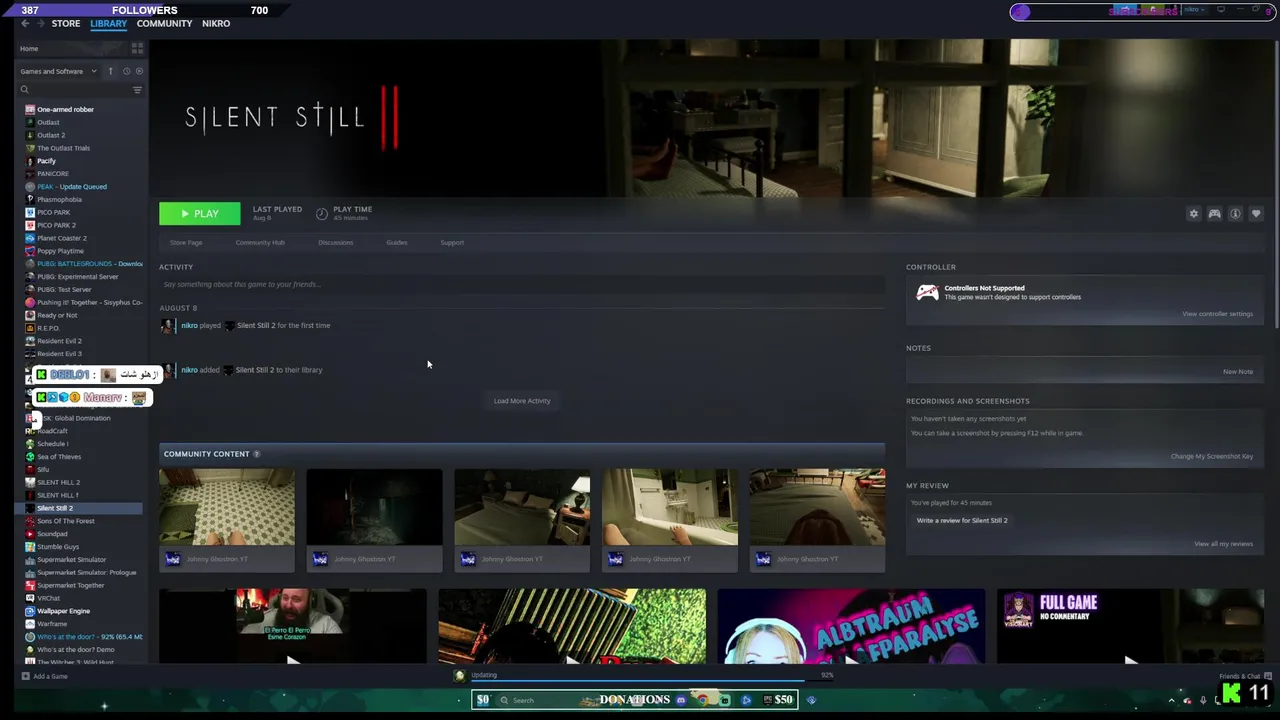Click View controller settings link
This screenshot has width=1280, height=720.
click(x=1217, y=314)
